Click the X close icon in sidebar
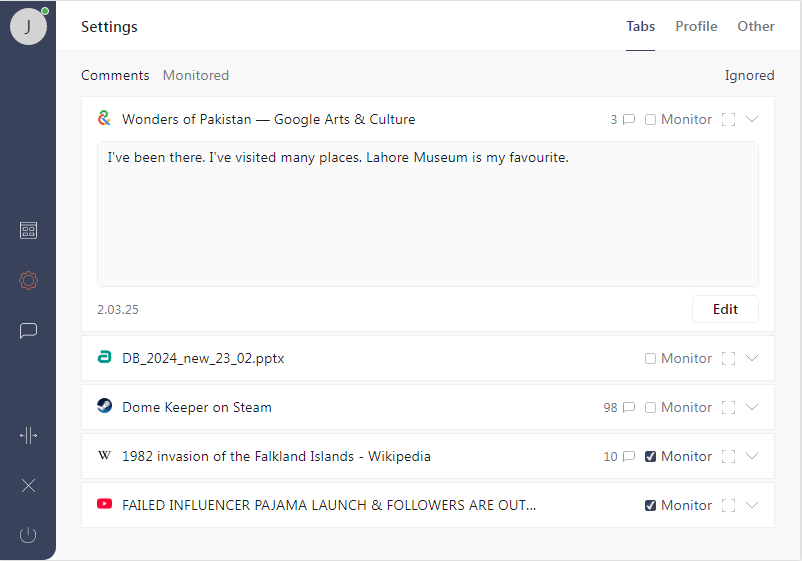This screenshot has width=802, height=561. pyautogui.click(x=28, y=485)
